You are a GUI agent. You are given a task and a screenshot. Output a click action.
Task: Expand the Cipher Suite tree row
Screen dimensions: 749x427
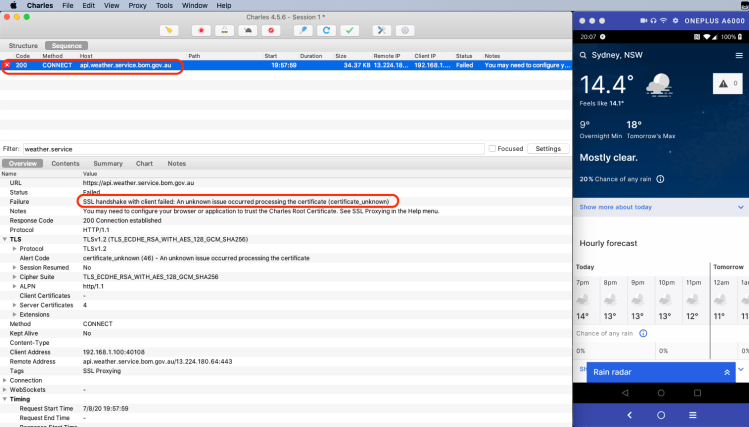[13, 276]
